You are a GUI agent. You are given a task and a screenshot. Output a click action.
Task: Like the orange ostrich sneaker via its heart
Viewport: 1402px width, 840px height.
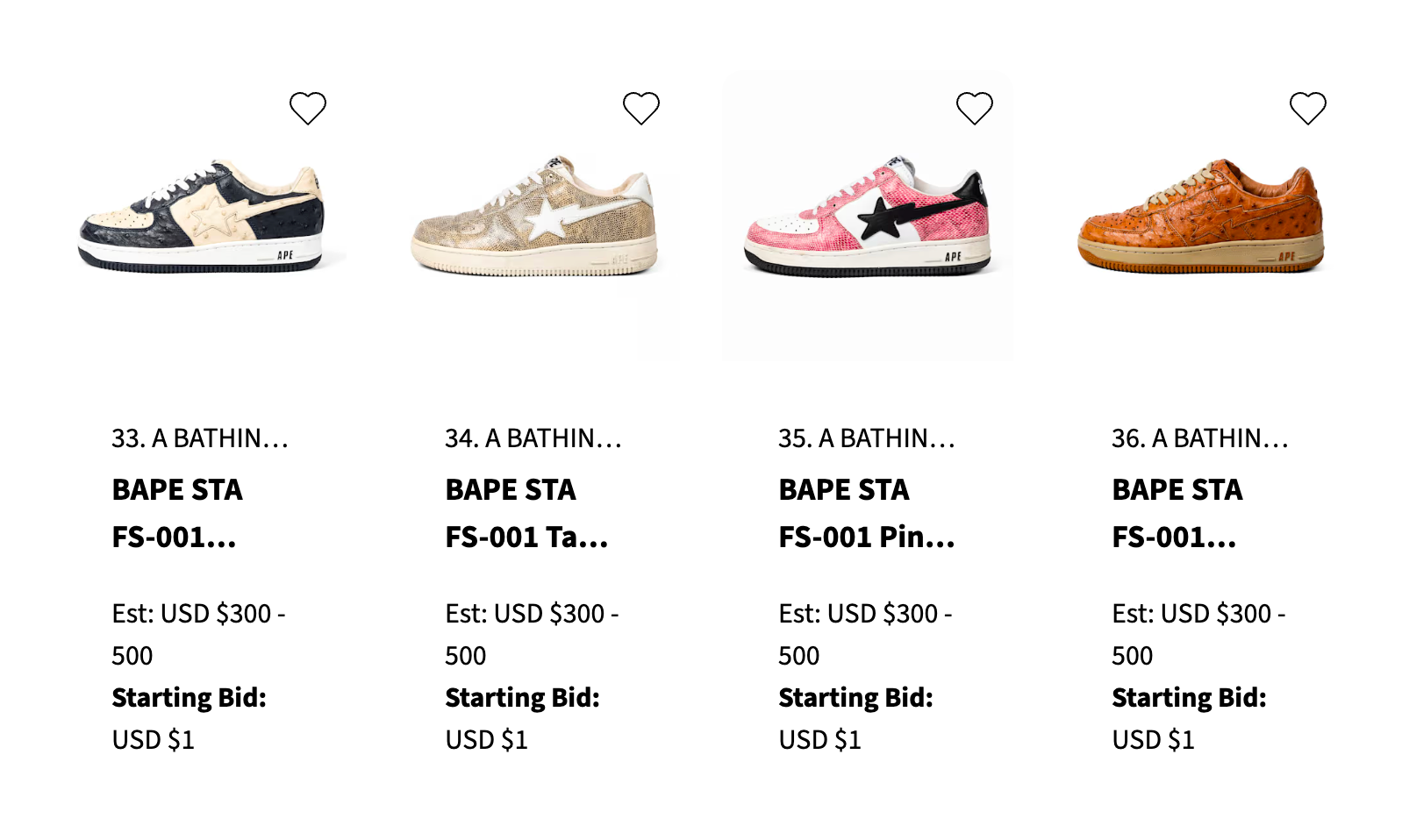pyautogui.click(x=1308, y=109)
